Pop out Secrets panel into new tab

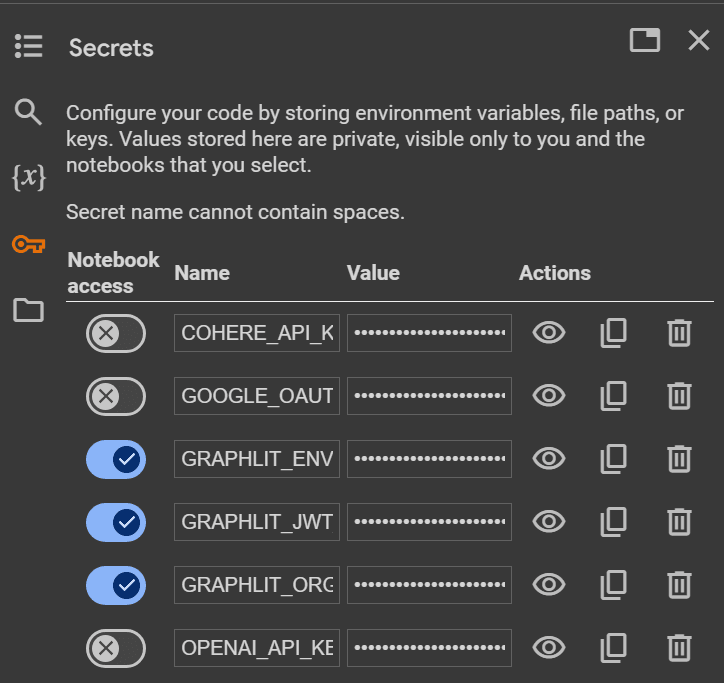coord(645,40)
